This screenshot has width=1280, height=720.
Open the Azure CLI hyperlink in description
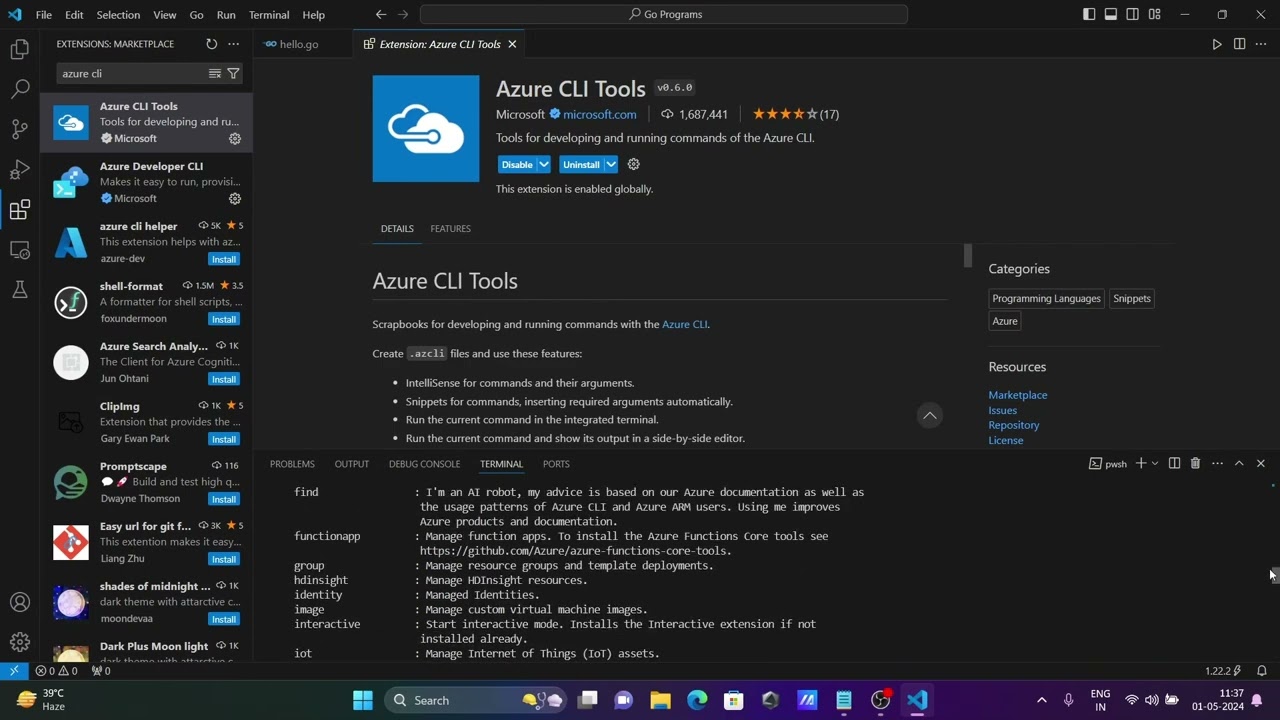685,324
